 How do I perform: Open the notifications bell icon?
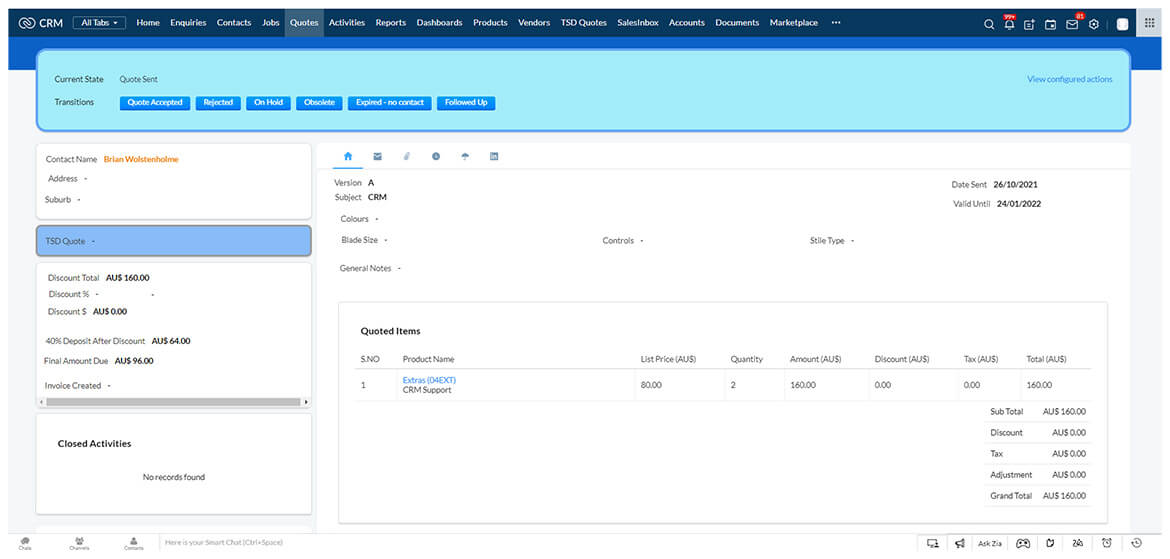coord(1009,24)
